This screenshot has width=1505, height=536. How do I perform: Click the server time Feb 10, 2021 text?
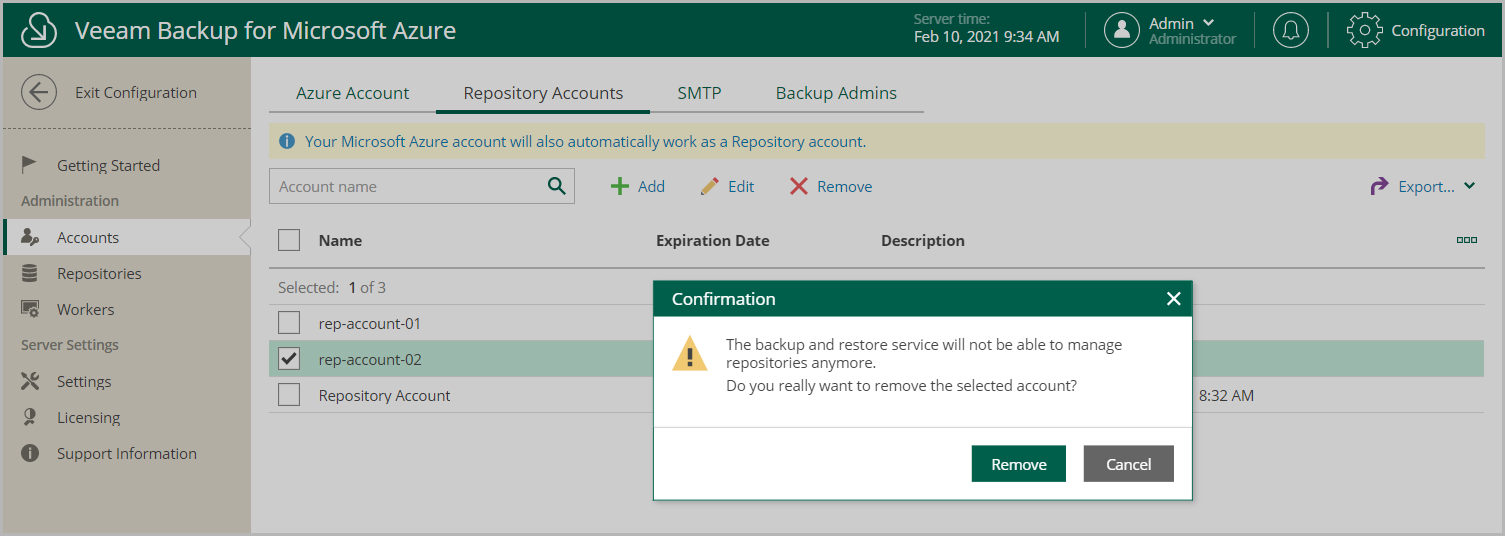(x=987, y=36)
